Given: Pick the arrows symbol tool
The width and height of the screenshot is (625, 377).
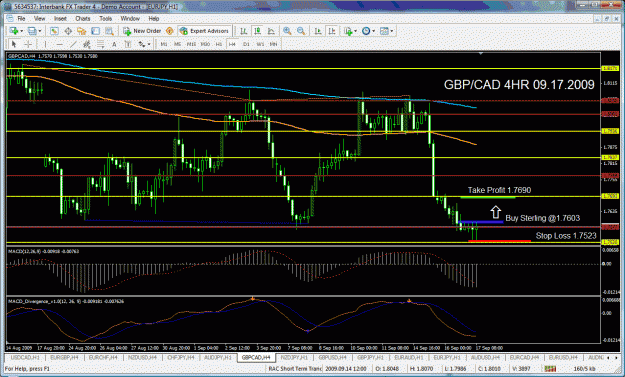Looking at the screenshot, I should [142, 44].
